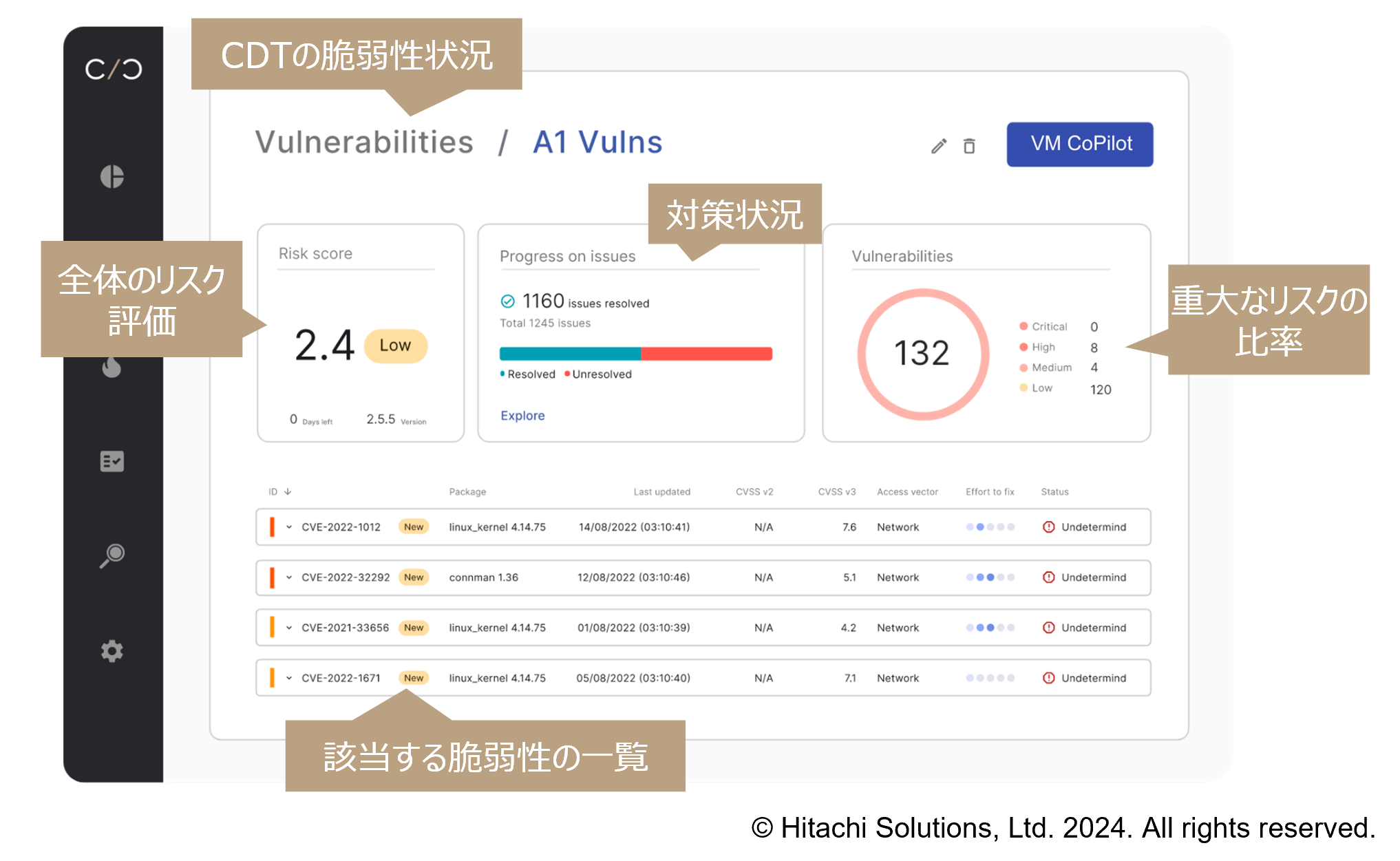Click the Access vector column header

[907, 491]
